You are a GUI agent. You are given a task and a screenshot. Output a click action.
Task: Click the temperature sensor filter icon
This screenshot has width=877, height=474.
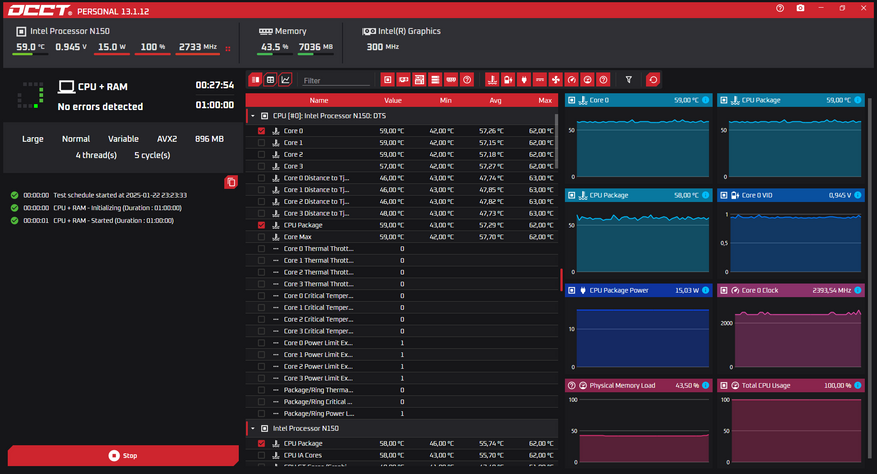coord(491,80)
